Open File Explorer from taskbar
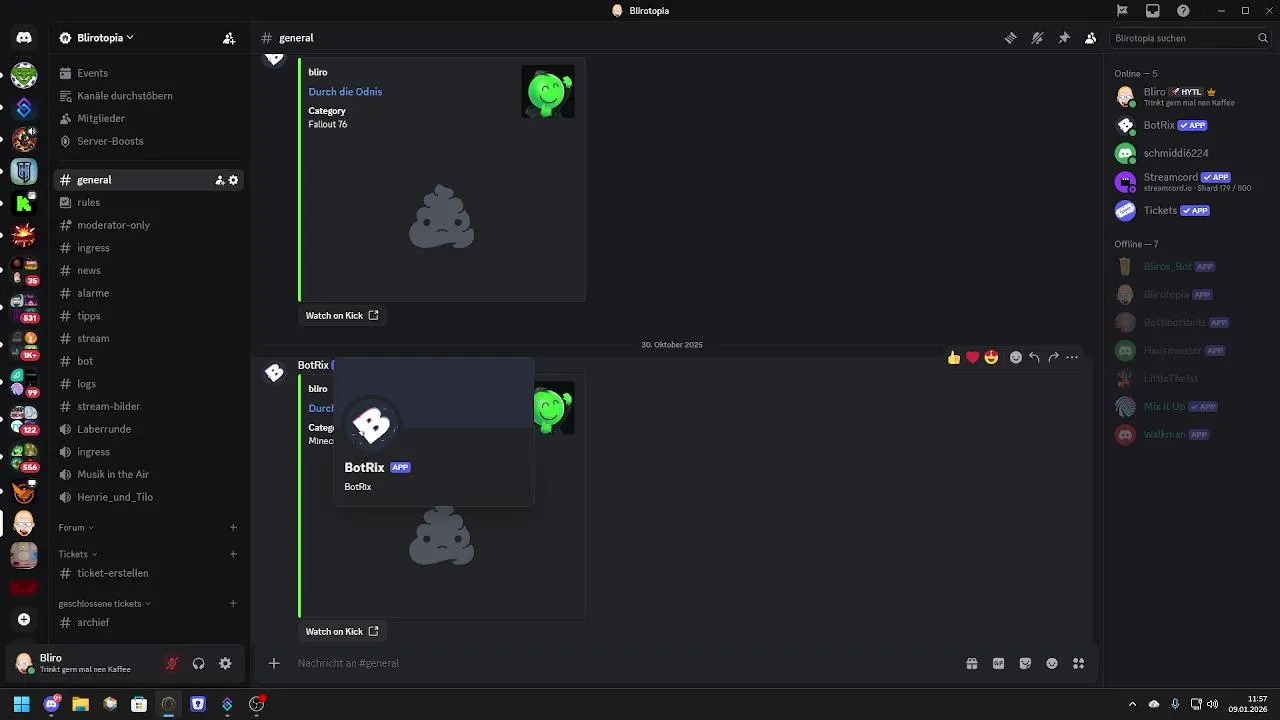The width and height of the screenshot is (1280, 720). coord(80,704)
